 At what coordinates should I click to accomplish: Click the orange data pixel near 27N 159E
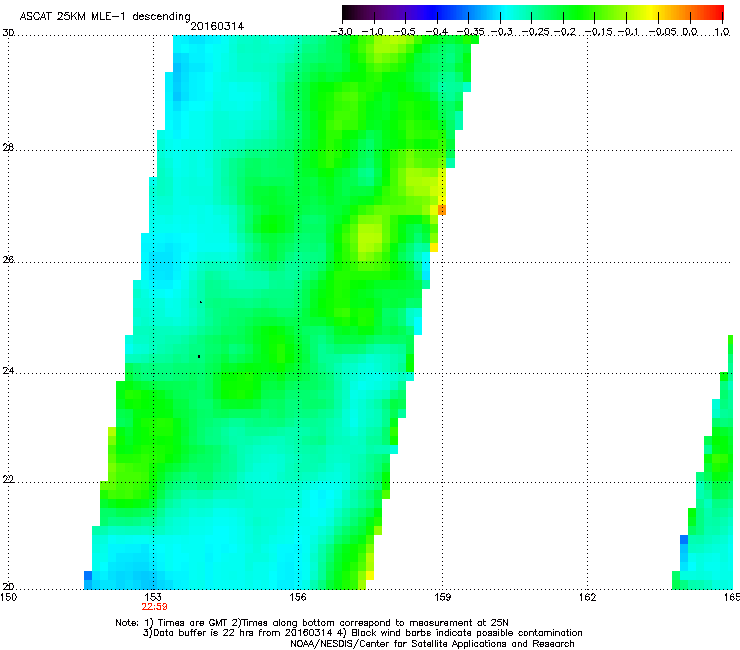pos(442,210)
